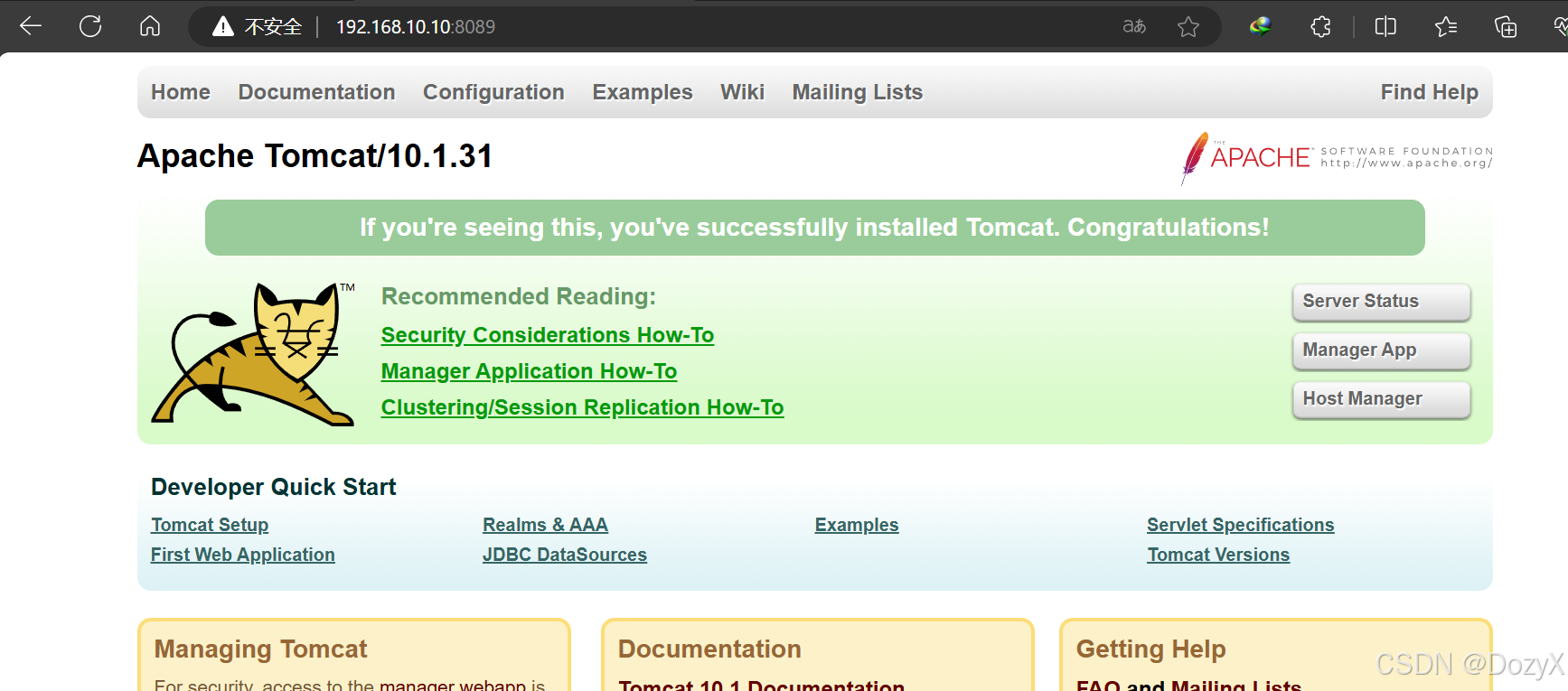1568x691 pixels.
Task: Click the Developer Quick Start heading
Action: 274,487
